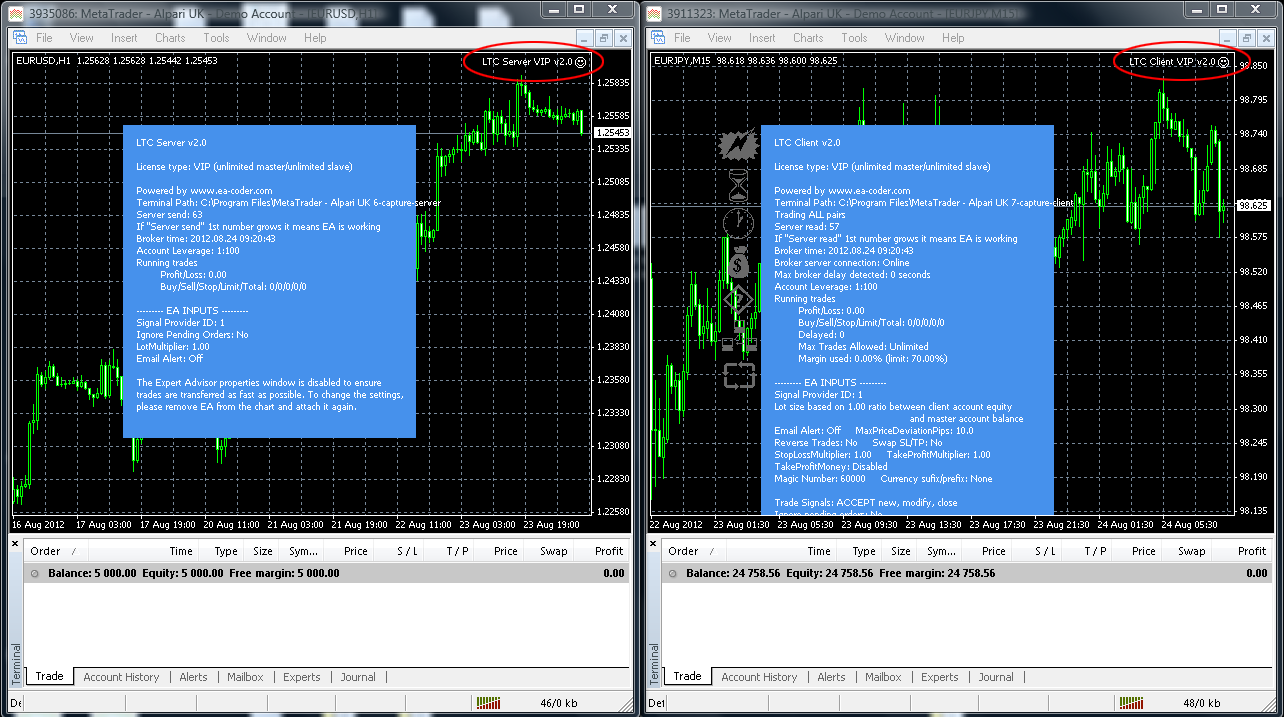1284x717 pixels.
Task: Open the Help menu in the EURJPY window
Action: [953, 38]
